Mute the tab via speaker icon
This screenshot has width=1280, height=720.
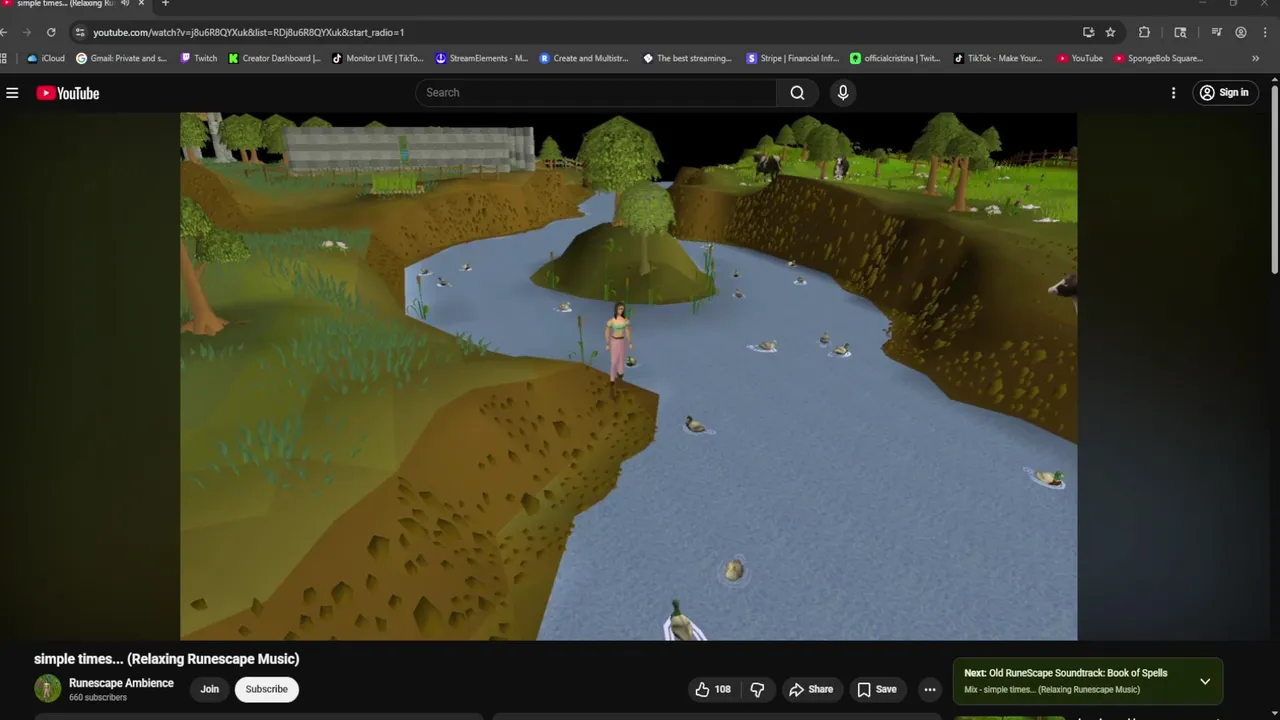click(x=125, y=4)
